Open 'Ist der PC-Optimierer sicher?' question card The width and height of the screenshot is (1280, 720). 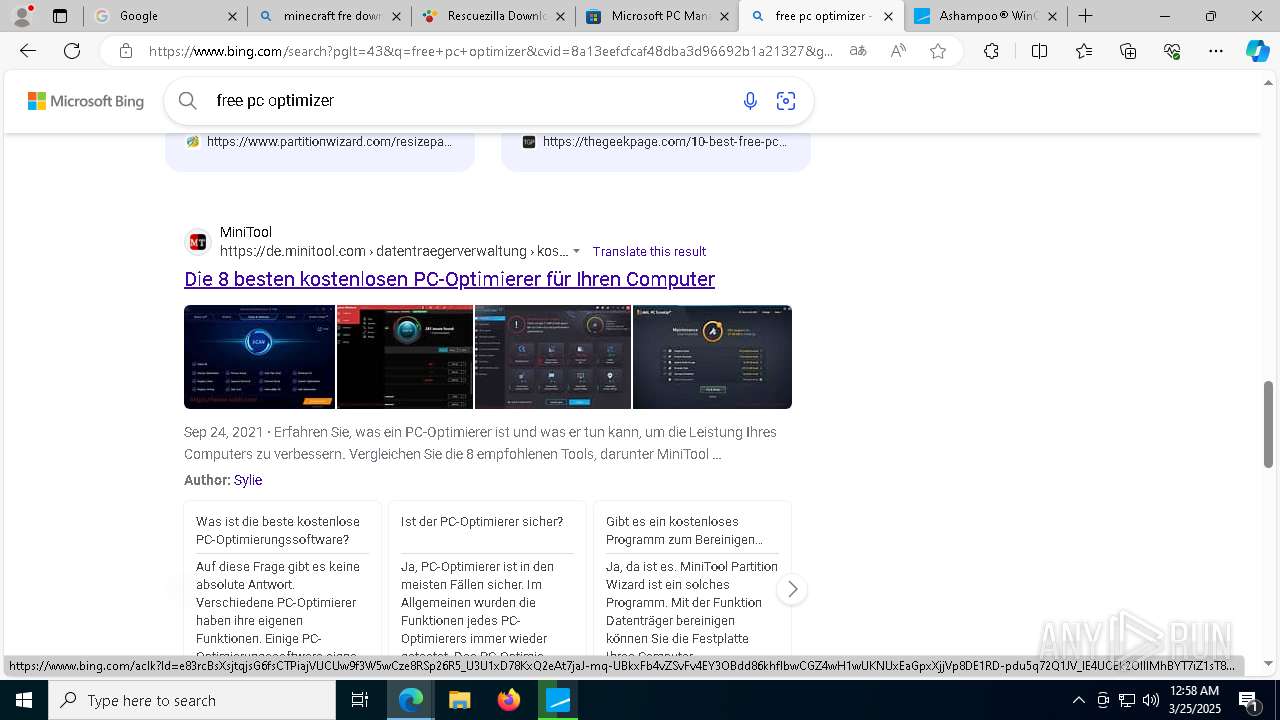pyautogui.click(x=487, y=580)
